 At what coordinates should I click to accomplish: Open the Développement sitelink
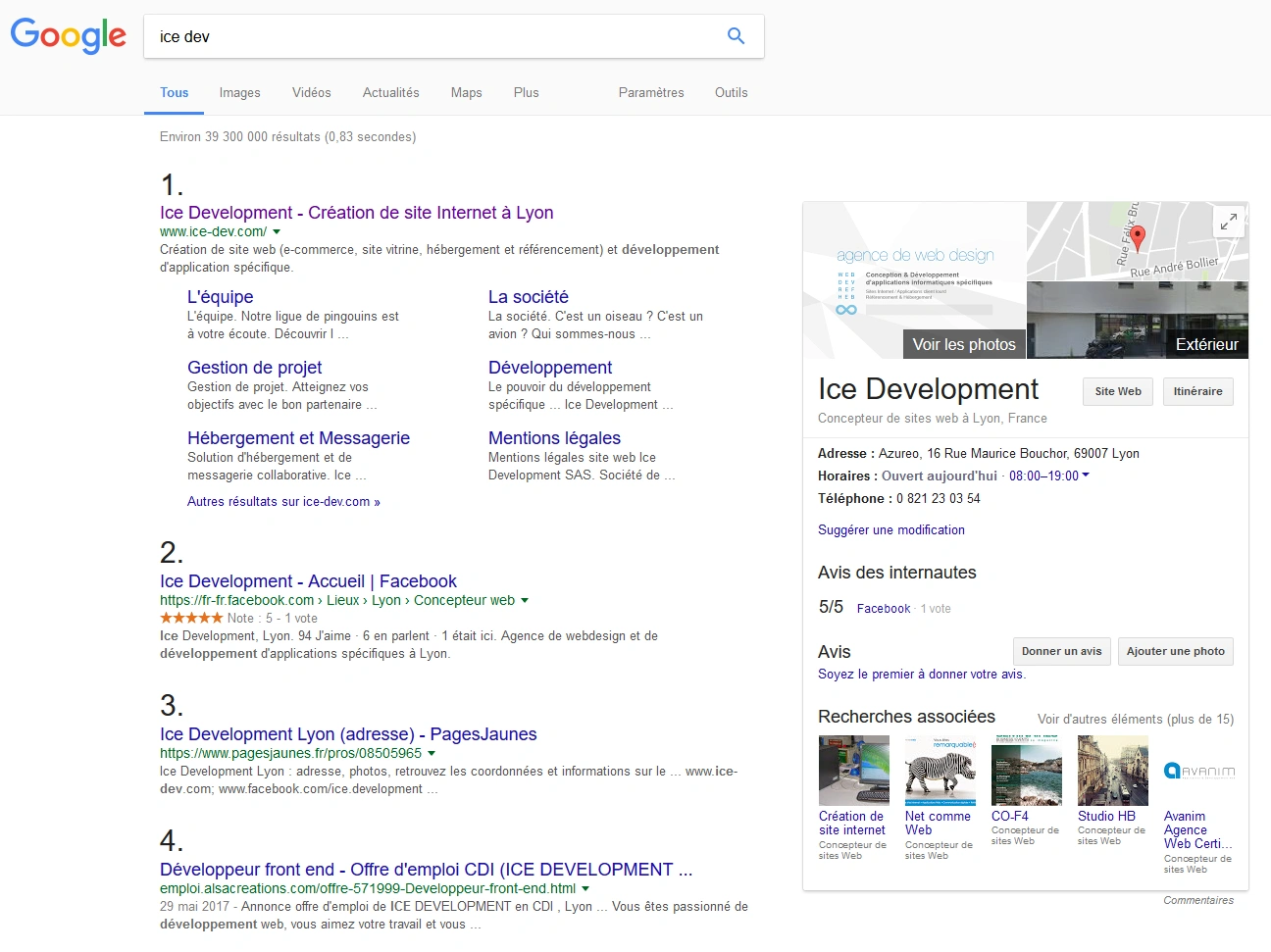point(550,368)
